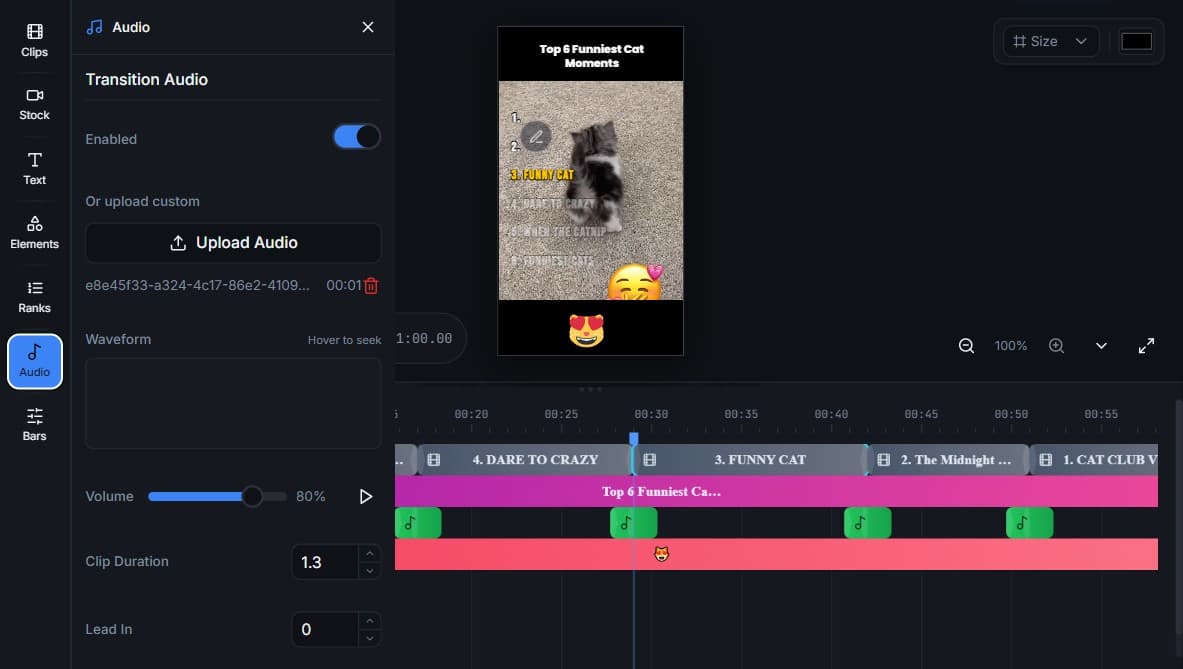Expand the preview to fullscreen
The height and width of the screenshot is (669, 1183).
(x=1146, y=345)
